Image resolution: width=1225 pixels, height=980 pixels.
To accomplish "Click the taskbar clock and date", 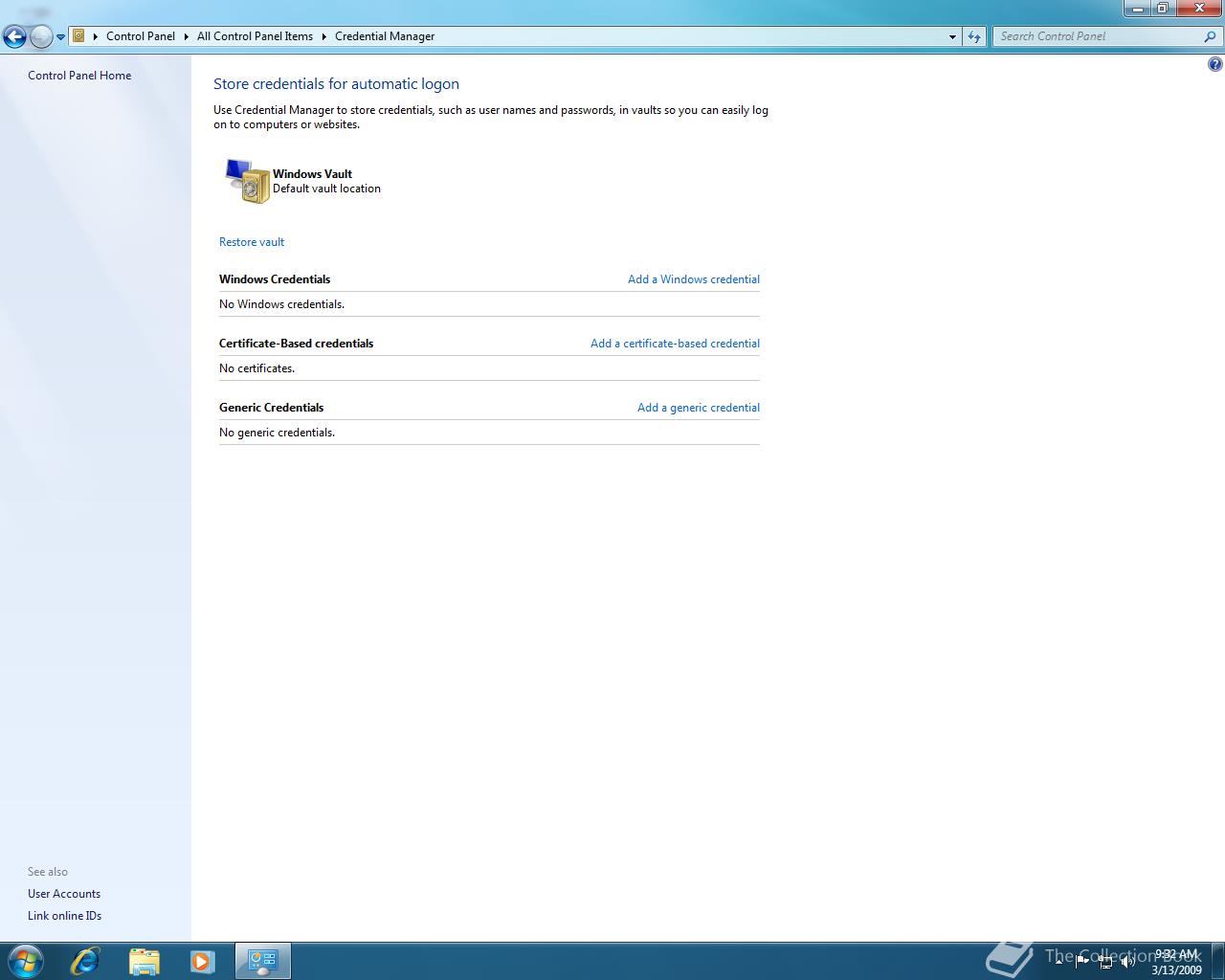I will point(1176,962).
